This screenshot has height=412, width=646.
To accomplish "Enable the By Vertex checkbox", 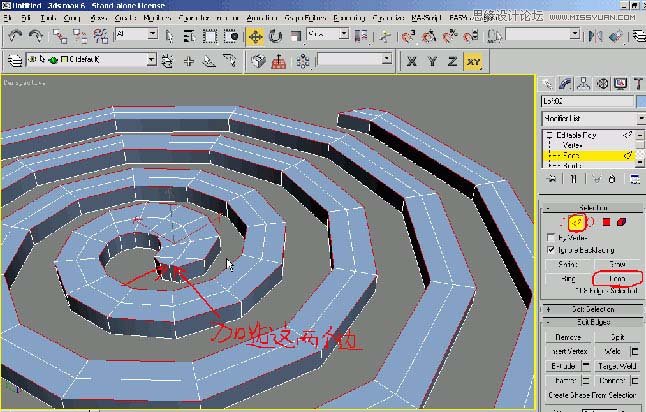I will pos(551,237).
